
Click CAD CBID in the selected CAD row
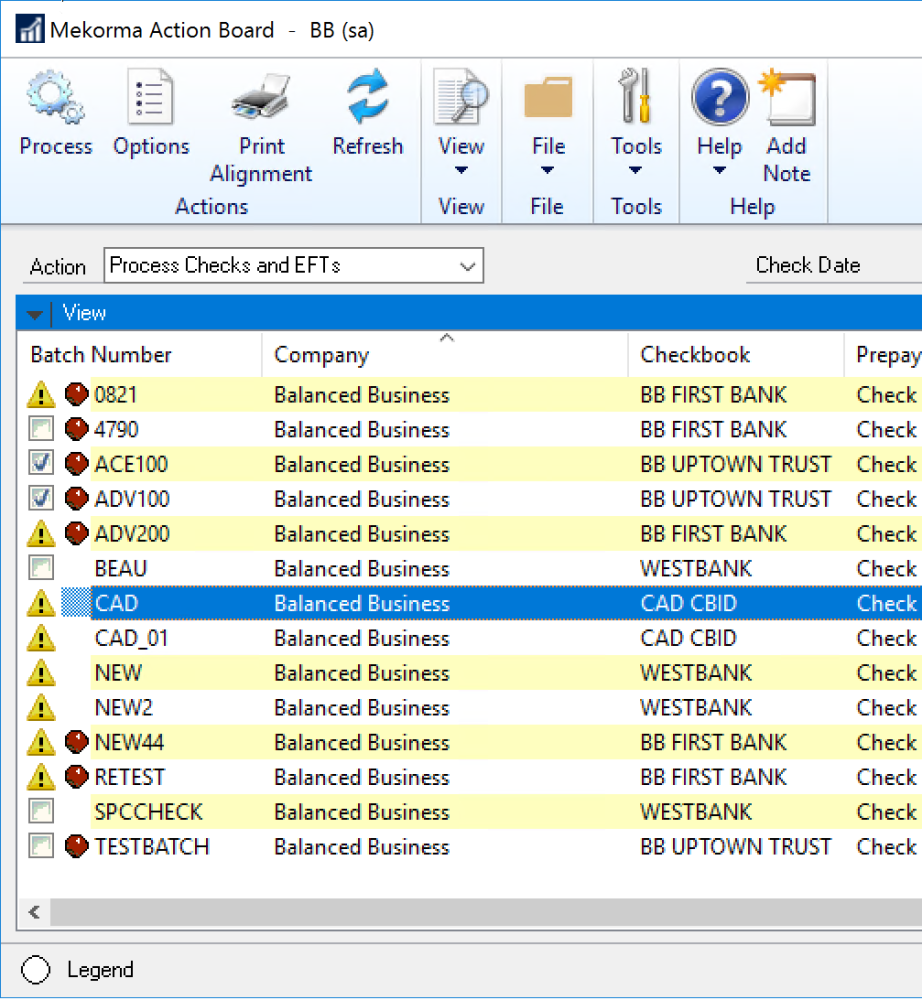coord(689,603)
